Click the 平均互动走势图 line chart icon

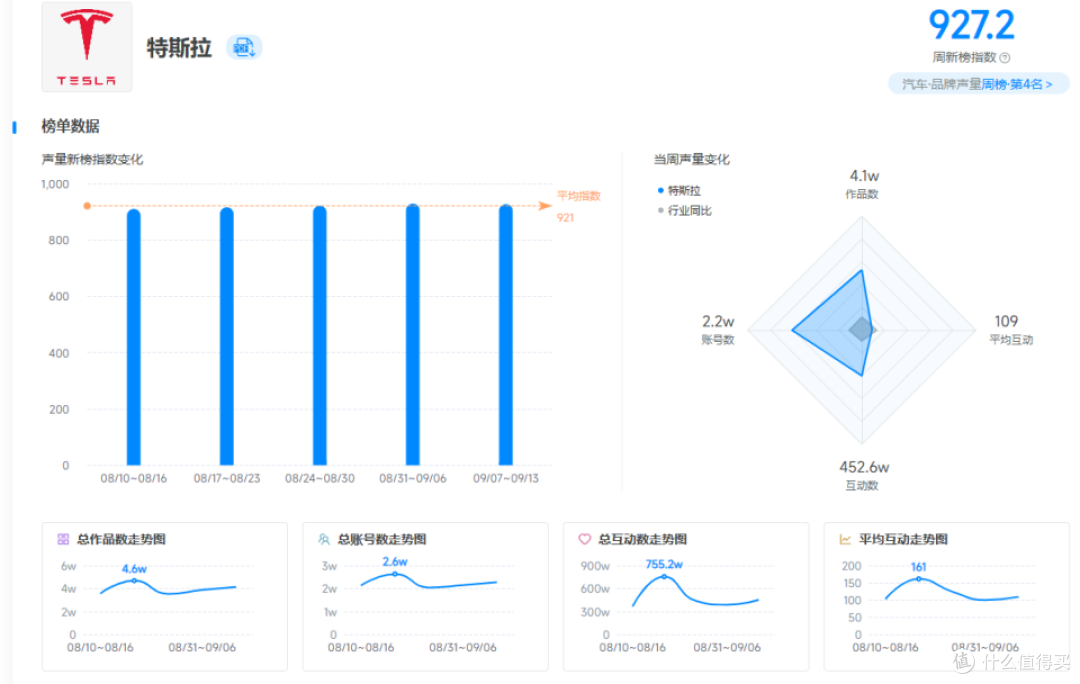click(x=845, y=539)
